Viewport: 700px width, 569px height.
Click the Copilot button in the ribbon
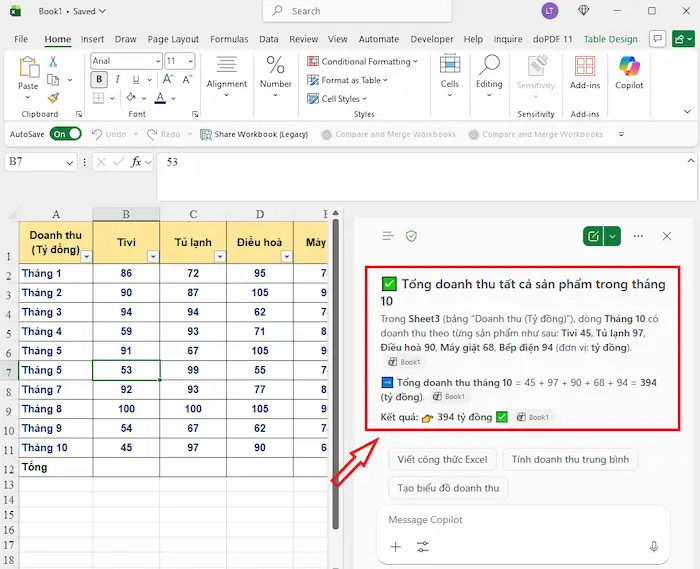pos(629,73)
